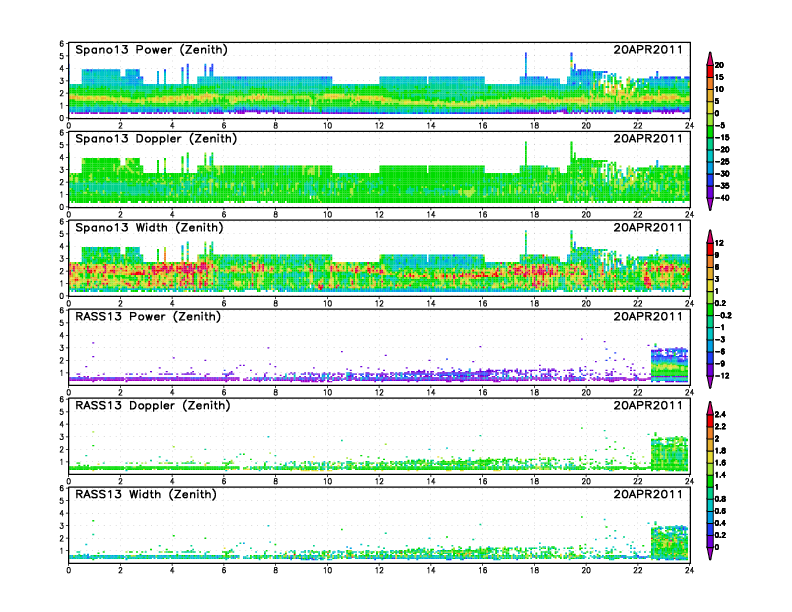Click hour 12 tick label under Spano13 Power
The width and height of the screenshot is (792, 612).
[379, 126]
